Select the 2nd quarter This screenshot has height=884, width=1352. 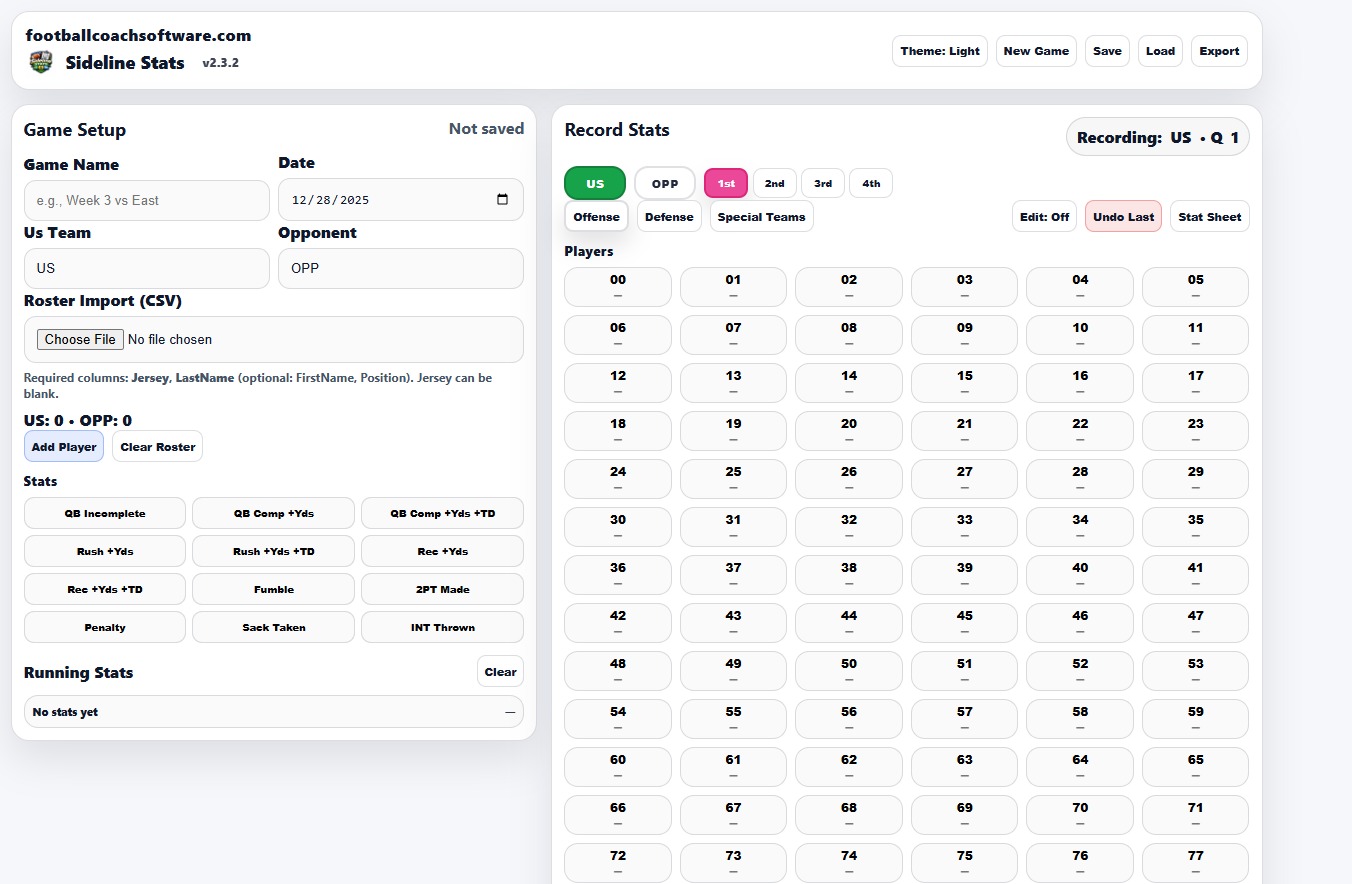[x=774, y=183]
